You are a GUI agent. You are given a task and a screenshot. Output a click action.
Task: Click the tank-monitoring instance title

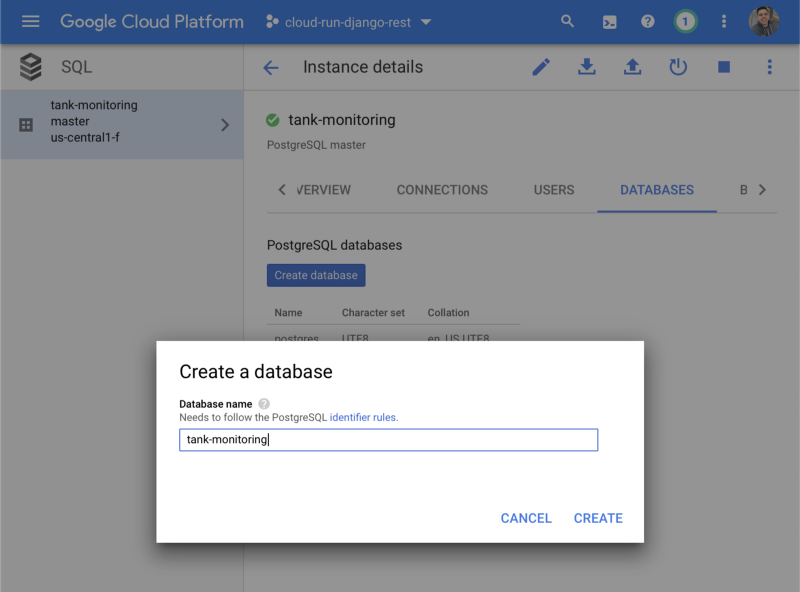342,120
